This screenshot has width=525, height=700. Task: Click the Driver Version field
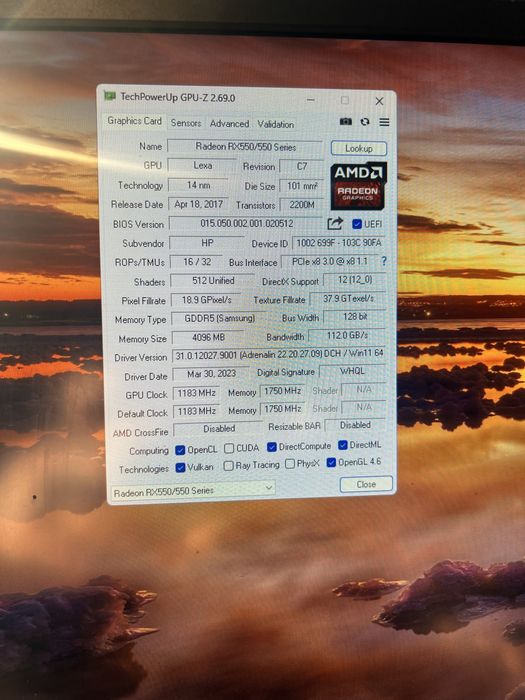[x=279, y=354]
